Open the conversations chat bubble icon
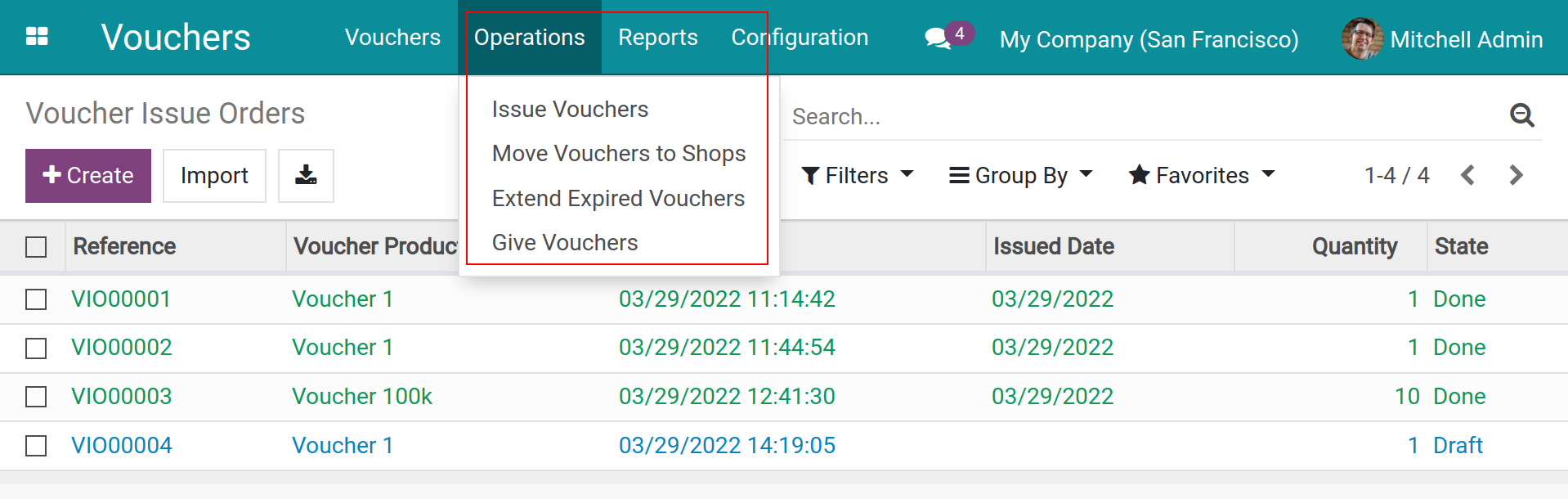The width and height of the screenshot is (1568, 499). pos(938,38)
